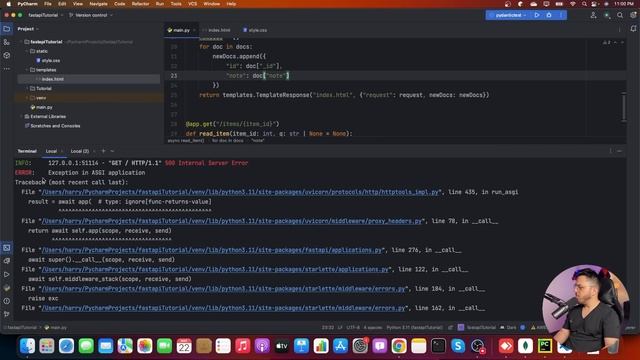Click the Python 3.11 interpreter in status bar

coord(414,327)
